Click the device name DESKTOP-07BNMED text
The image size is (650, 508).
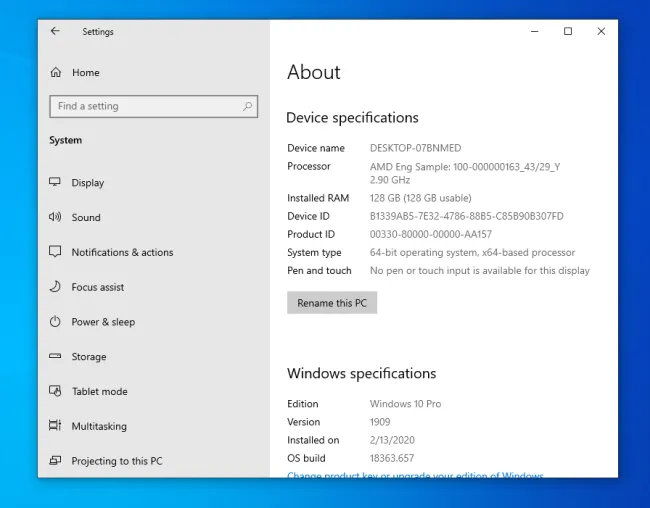[413, 148]
